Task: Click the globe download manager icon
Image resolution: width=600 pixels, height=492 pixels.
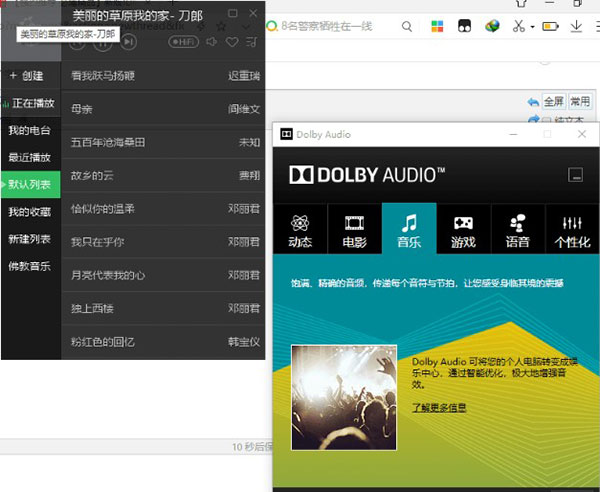Action: coord(492,26)
